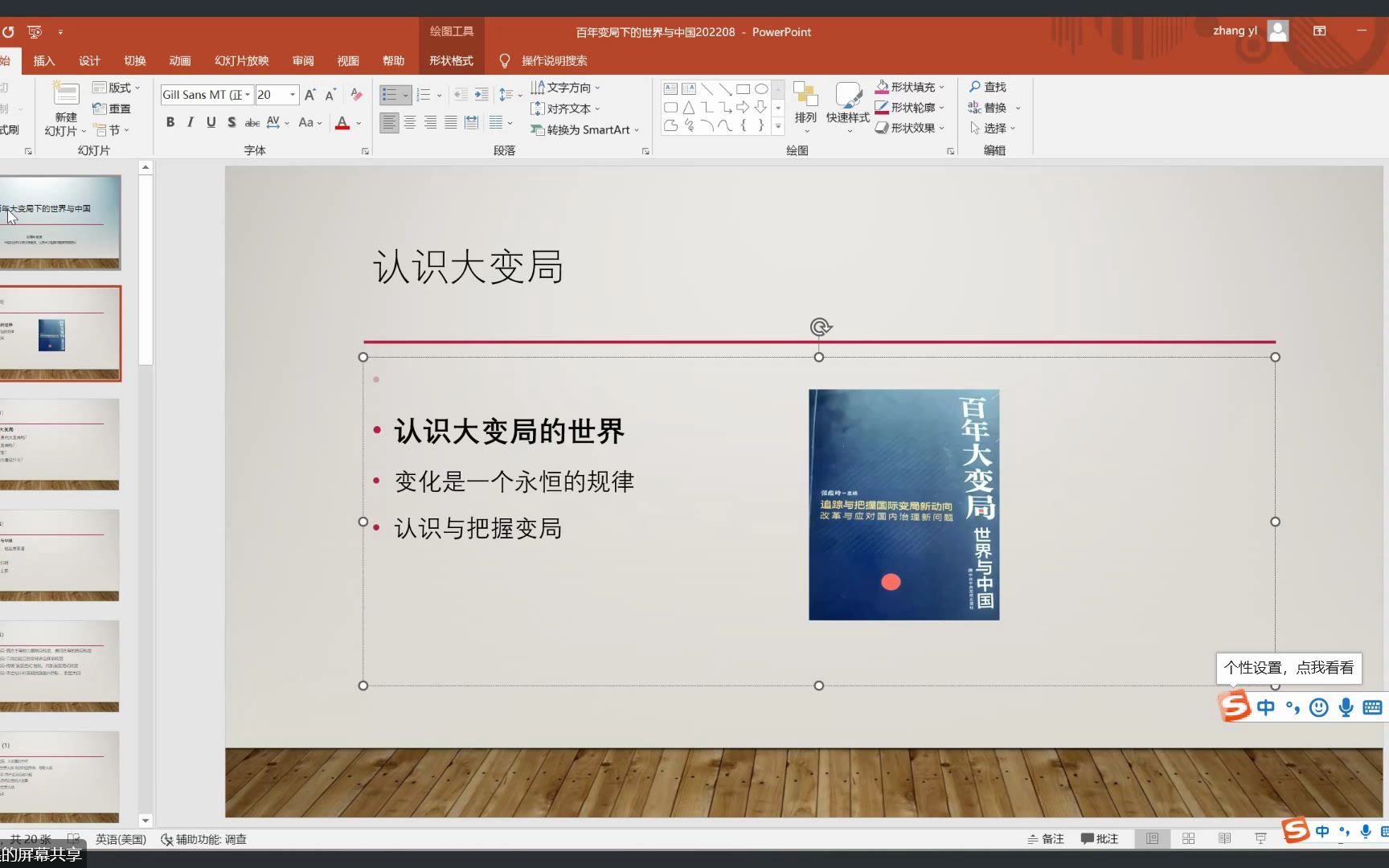
Task: Expand the shapes gallery more arrow
Action: click(x=778, y=126)
